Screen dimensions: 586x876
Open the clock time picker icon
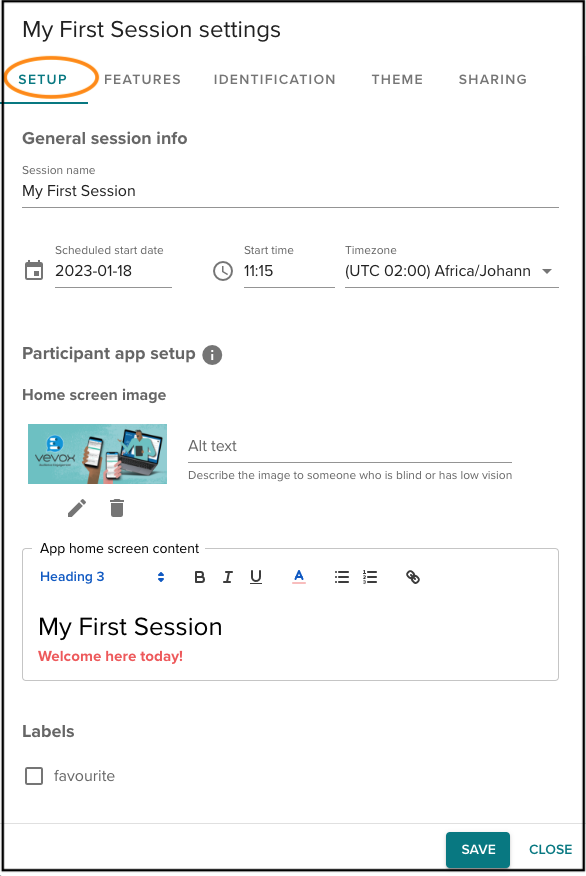[x=223, y=271]
